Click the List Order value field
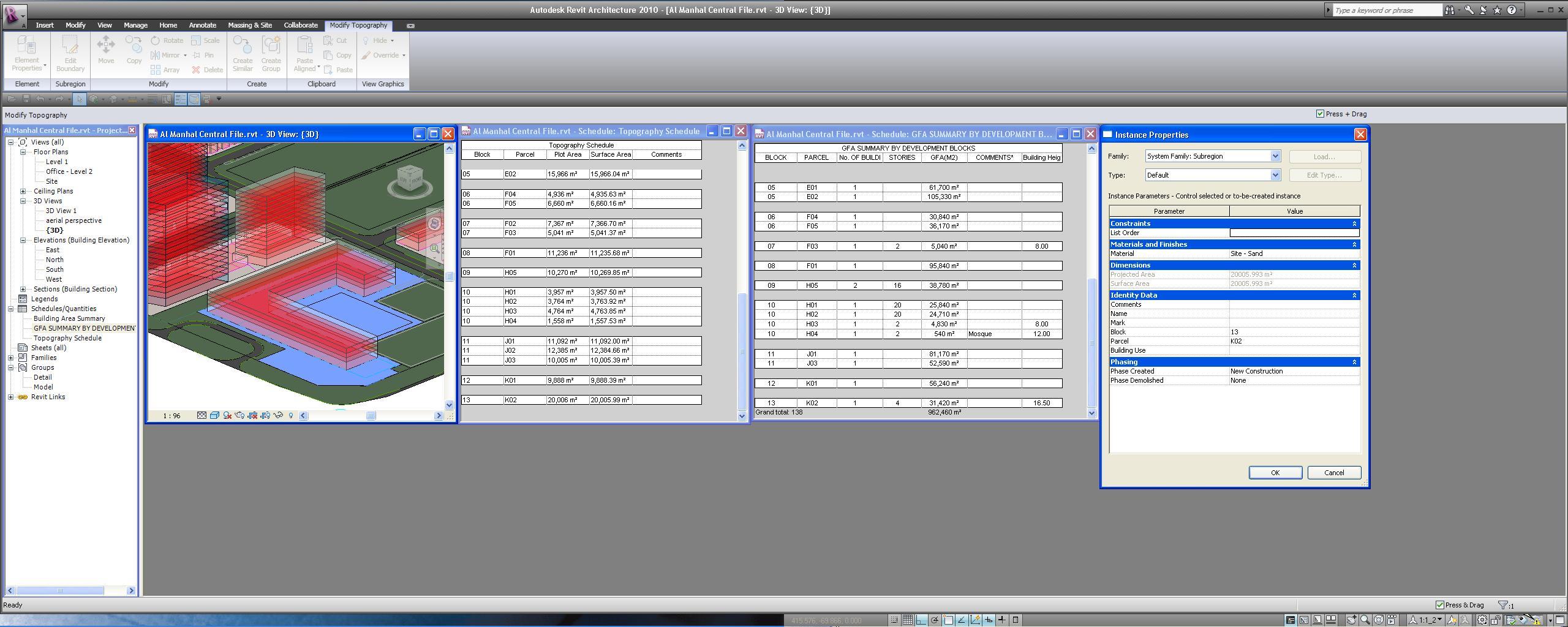This screenshot has width=1568, height=627. click(x=1294, y=233)
